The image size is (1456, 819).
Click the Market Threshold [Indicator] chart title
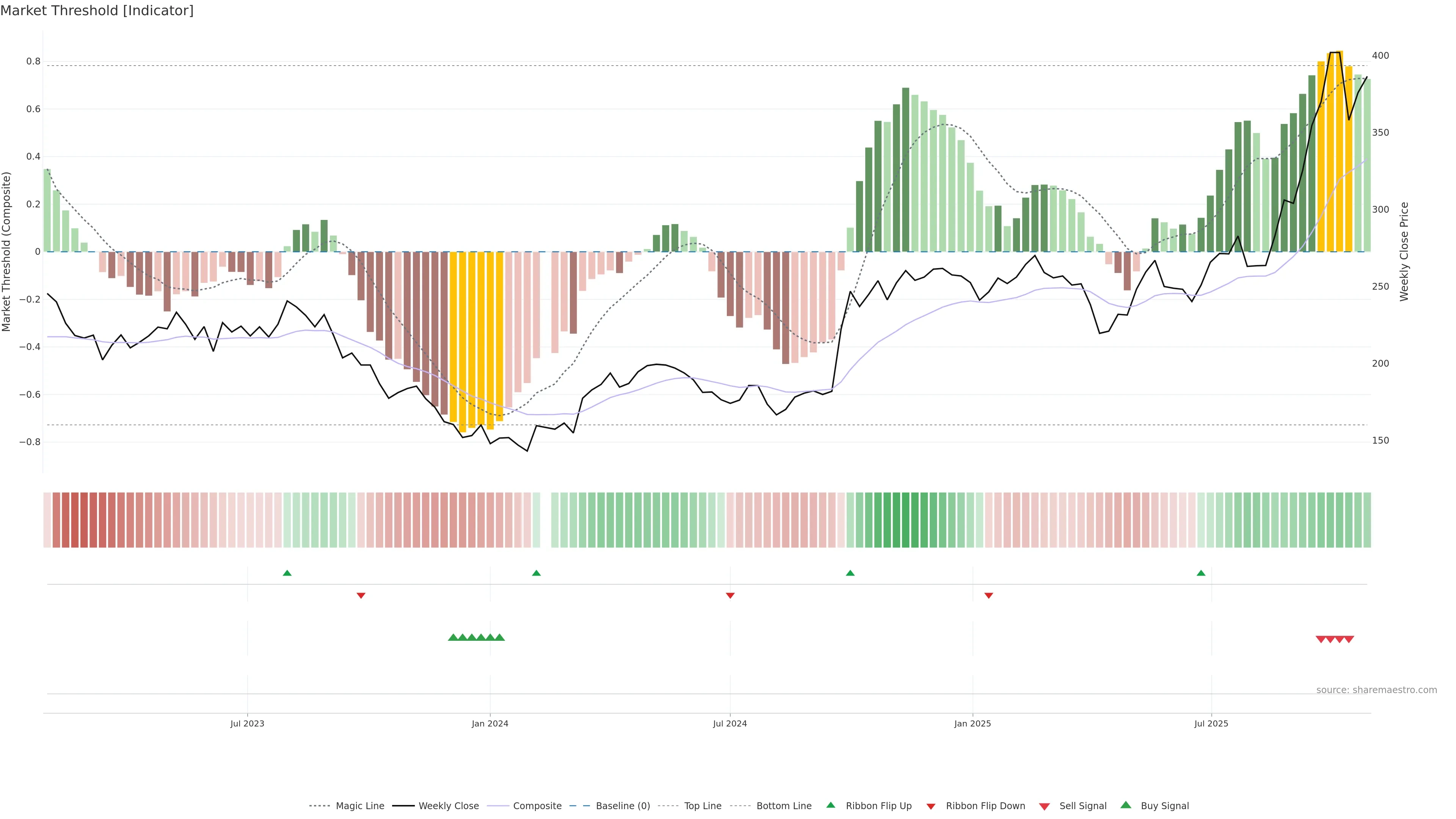(97, 11)
